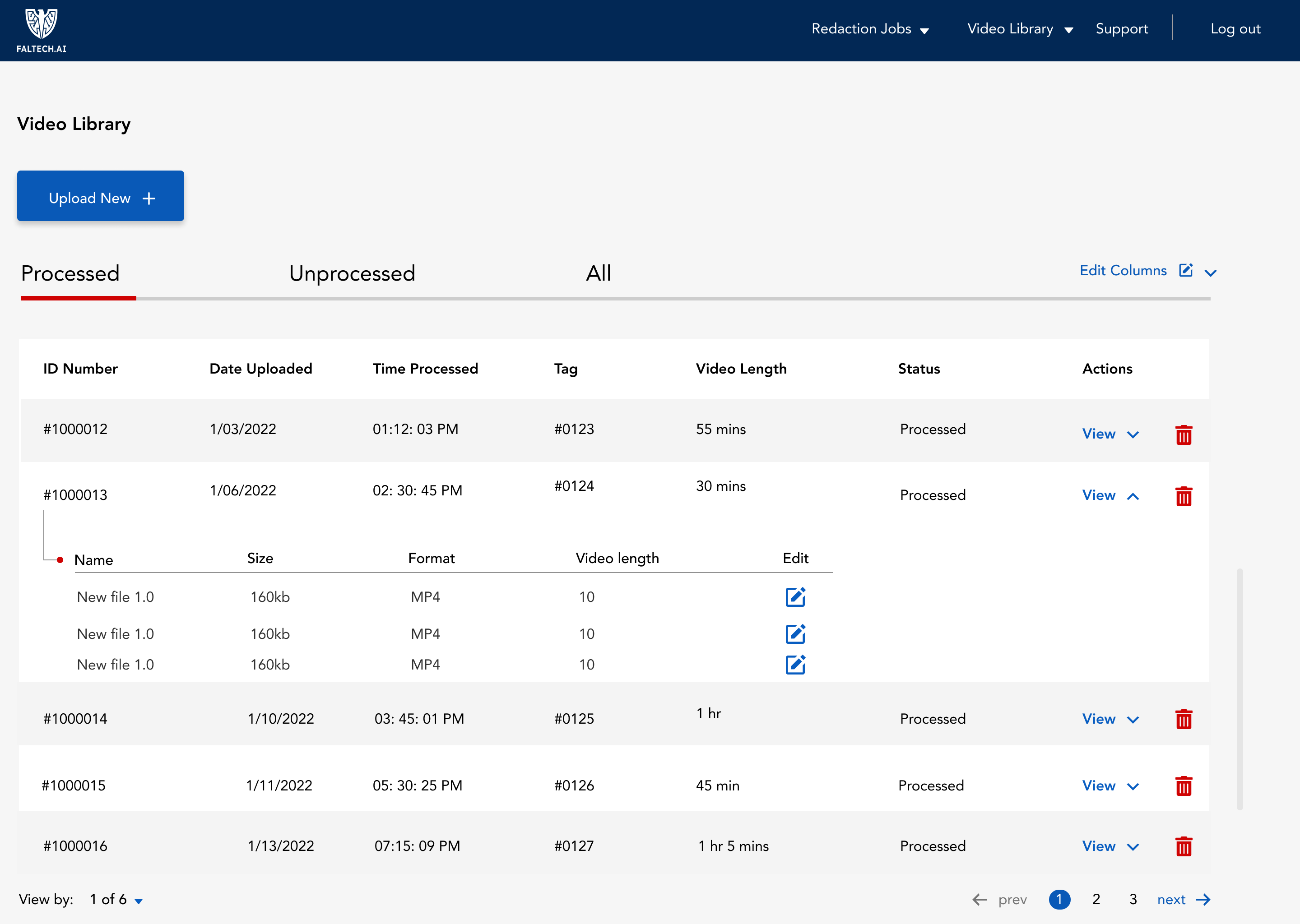The image size is (1300, 924).
Task: Delete video #1000015 with trash icon
Action: 1184,786
